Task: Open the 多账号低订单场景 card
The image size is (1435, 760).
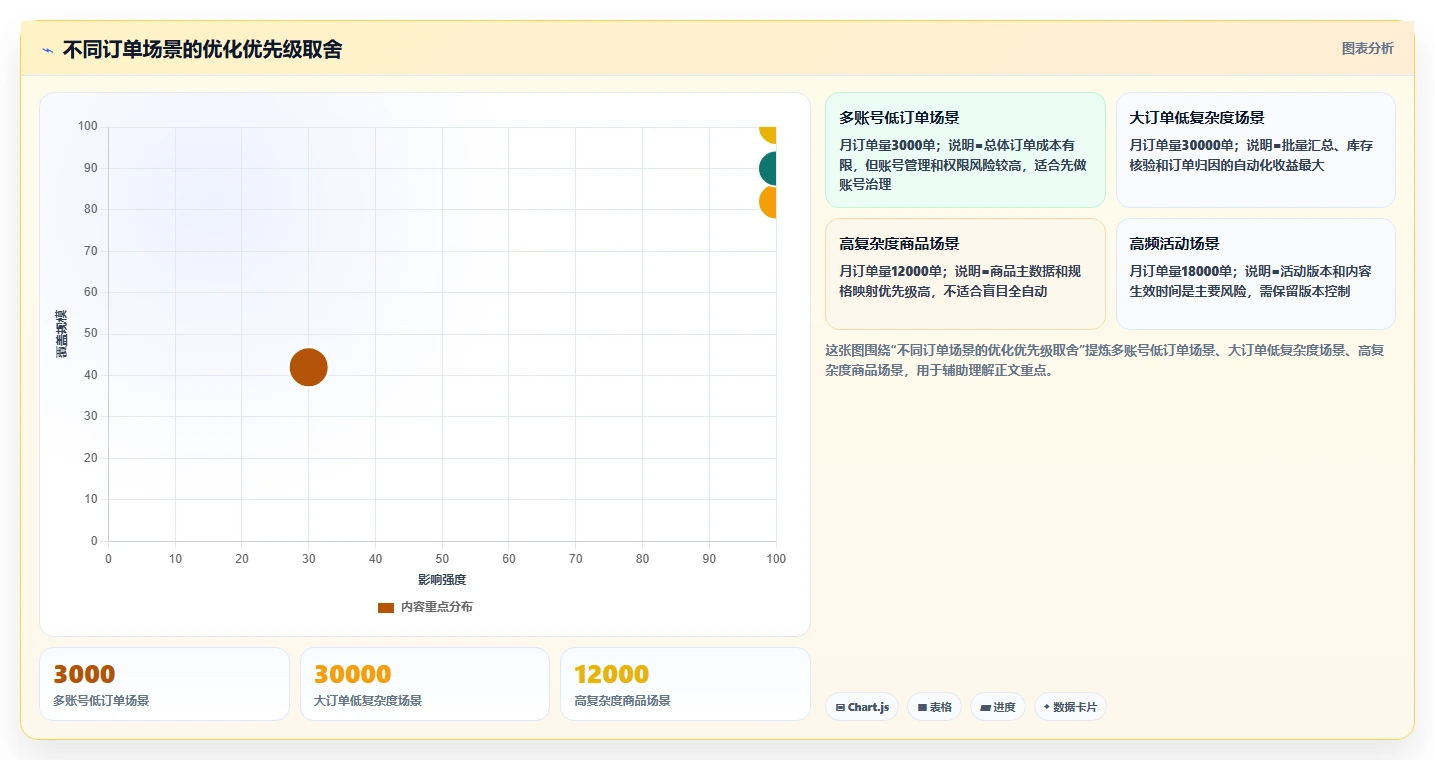Action: [x=965, y=150]
